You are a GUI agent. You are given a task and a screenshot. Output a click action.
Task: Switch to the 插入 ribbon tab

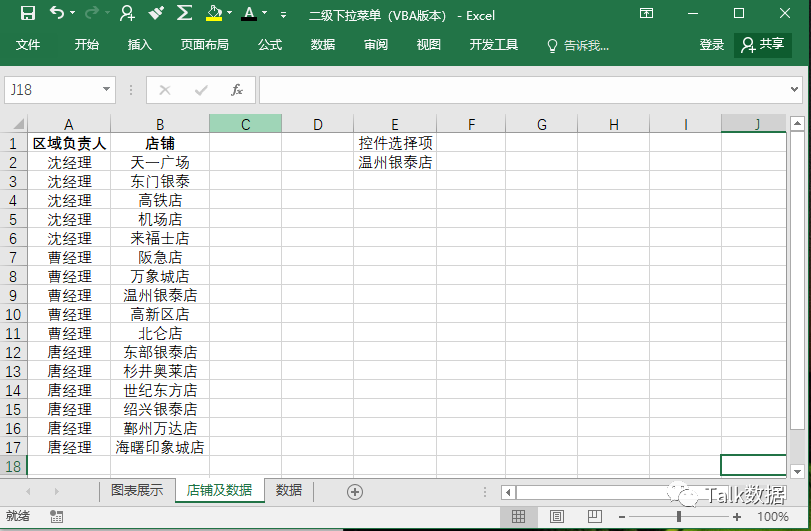tap(140, 45)
